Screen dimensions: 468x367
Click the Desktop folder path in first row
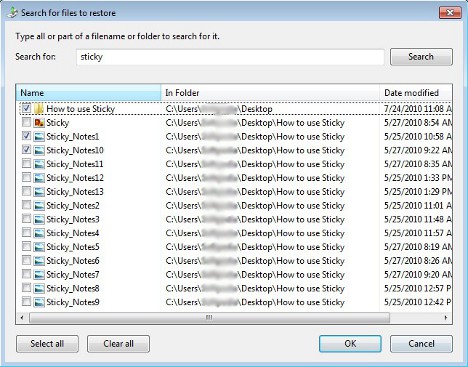pos(219,109)
